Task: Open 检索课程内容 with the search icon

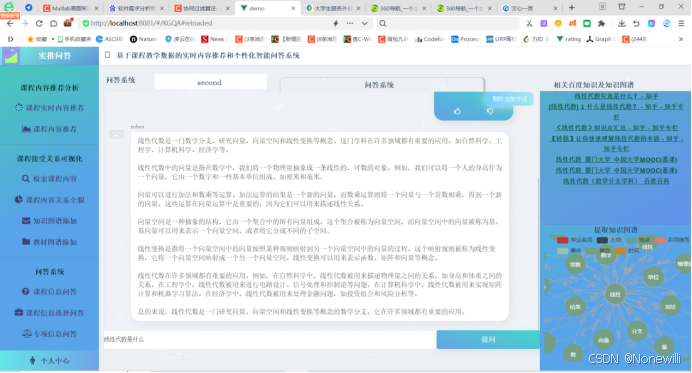Action: [49, 179]
